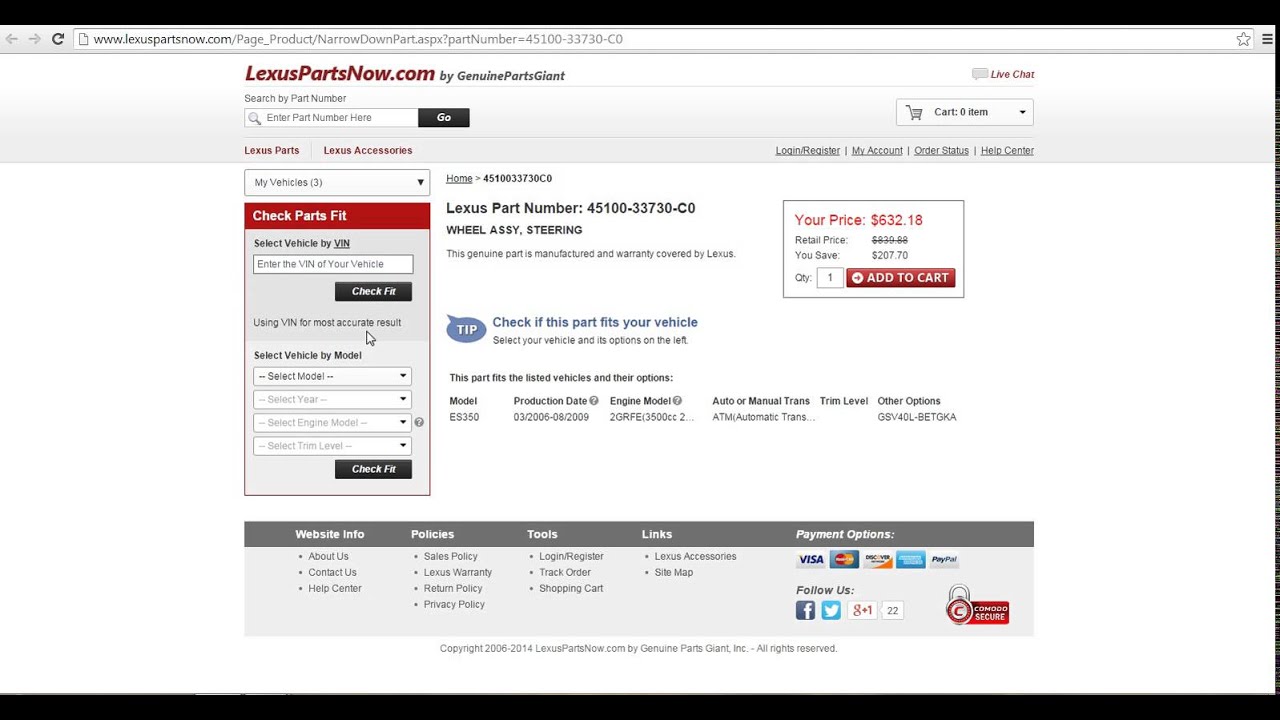Image resolution: width=1280 pixels, height=720 pixels.
Task: Bookmark this page with the star icon
Action: (1243, 39)
